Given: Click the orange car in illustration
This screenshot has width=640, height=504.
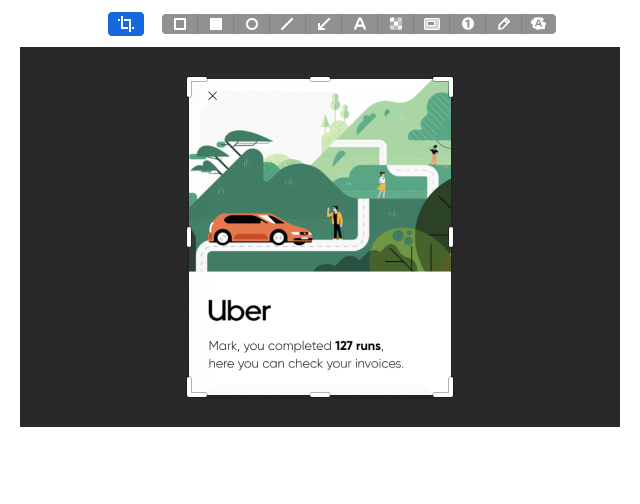Looking at the screenshot, I should tap(259, 229).
